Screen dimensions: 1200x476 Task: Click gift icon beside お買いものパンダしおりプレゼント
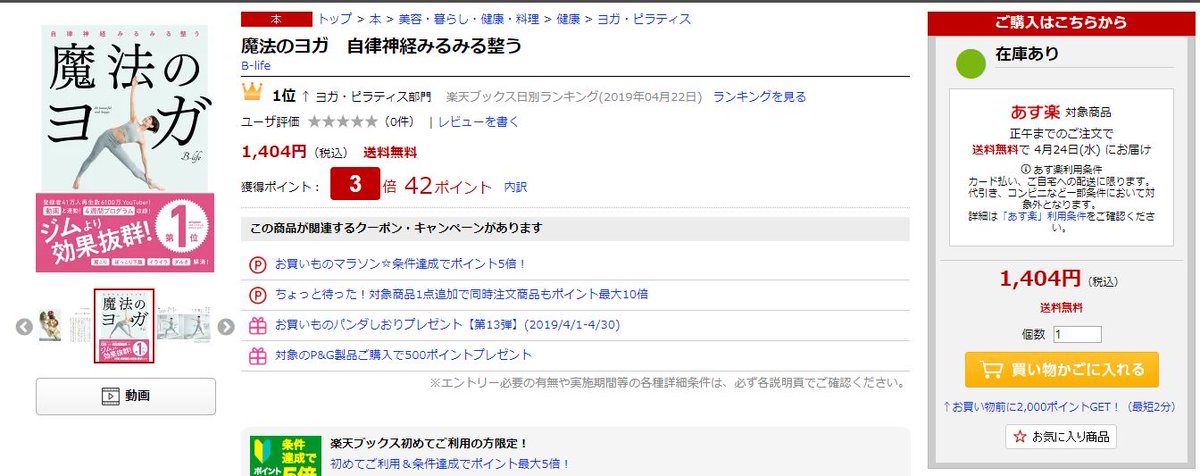click(256, 324)
